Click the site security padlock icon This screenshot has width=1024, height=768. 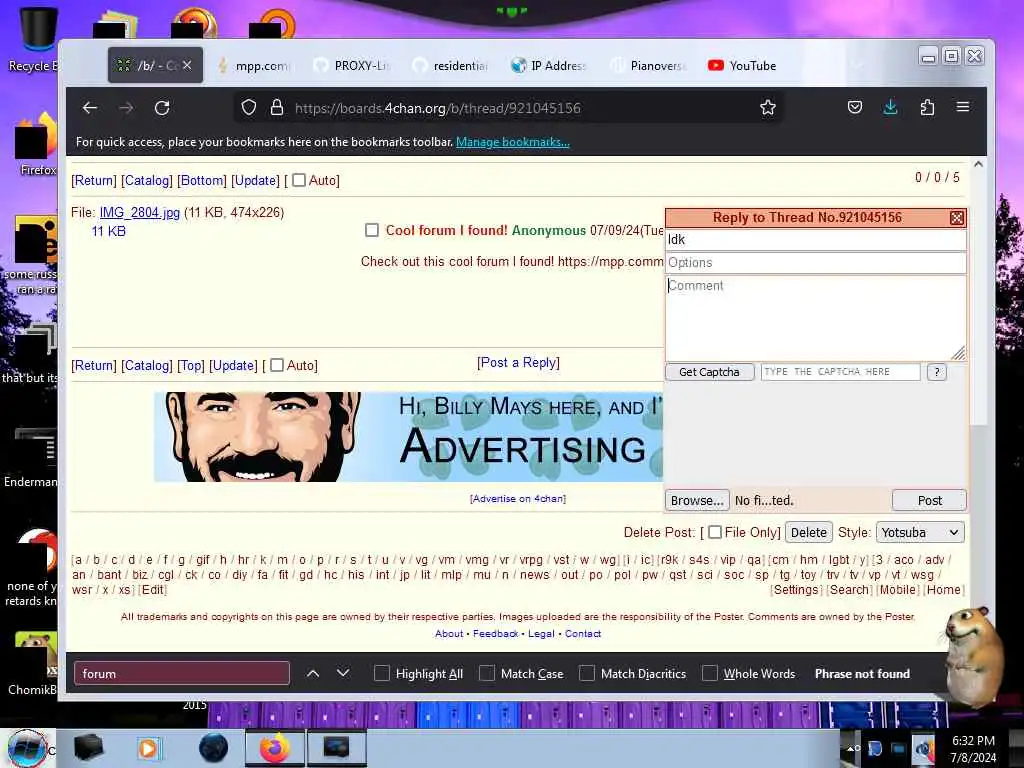(x=277, y=108)
